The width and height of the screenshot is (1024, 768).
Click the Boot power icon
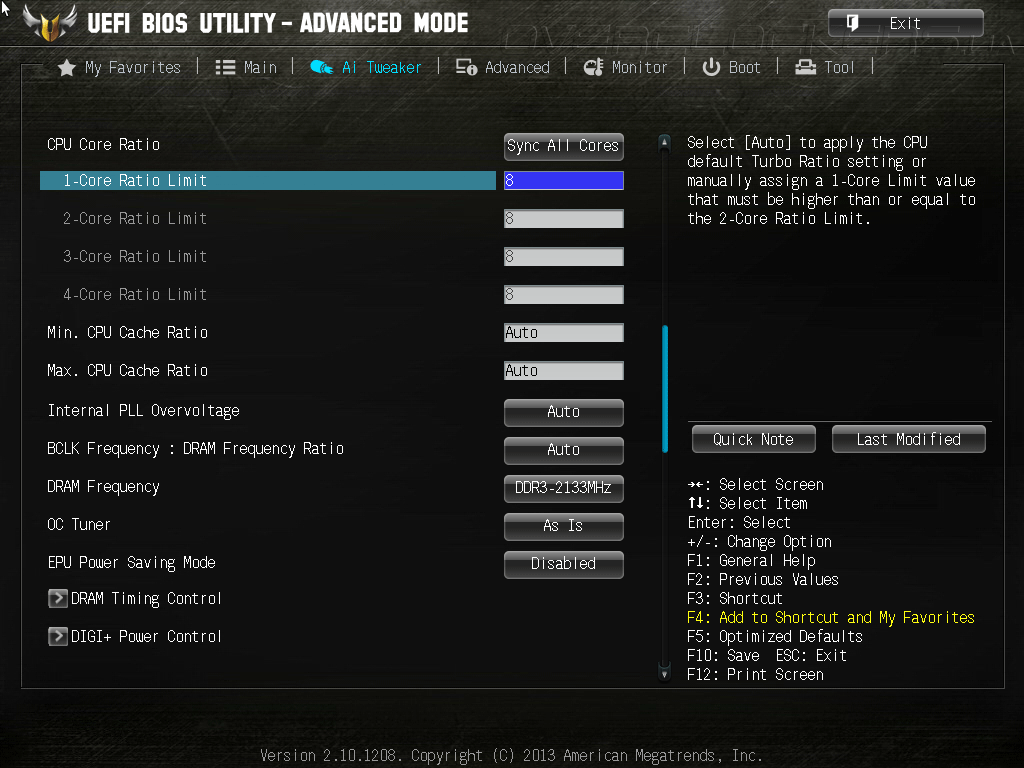coord(711,67)
